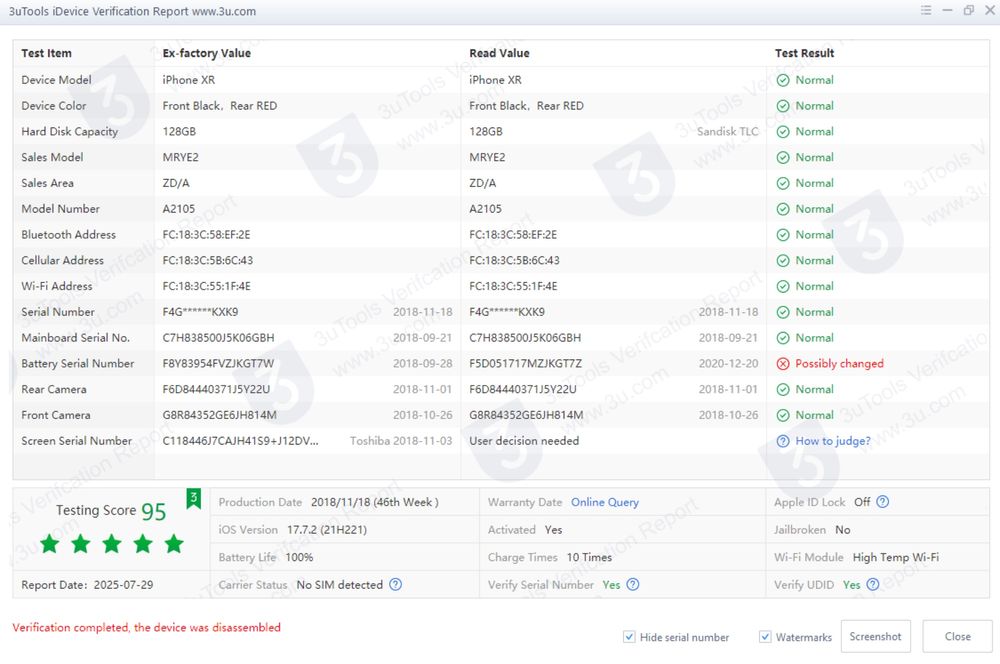Click the read-value sales area 'ZD/A'
The width and height of the screenshot is (1000, 664).
482,183
